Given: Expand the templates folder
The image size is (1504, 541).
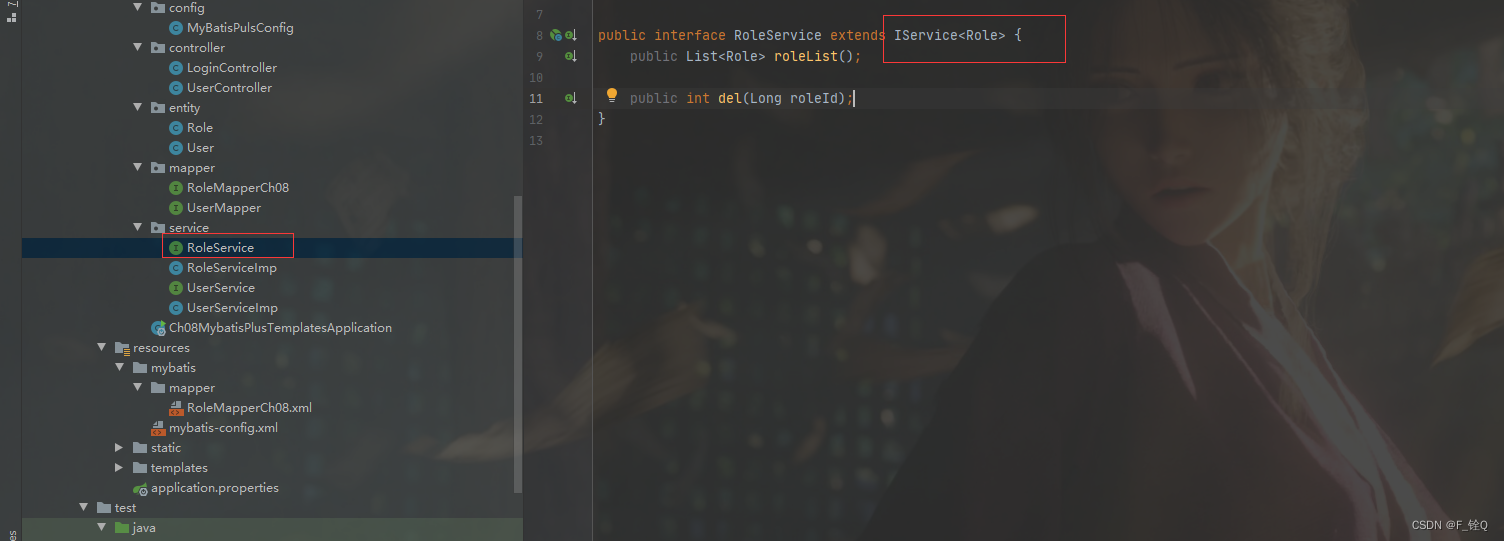Looking at the screenshot, I should pos(121,468).
